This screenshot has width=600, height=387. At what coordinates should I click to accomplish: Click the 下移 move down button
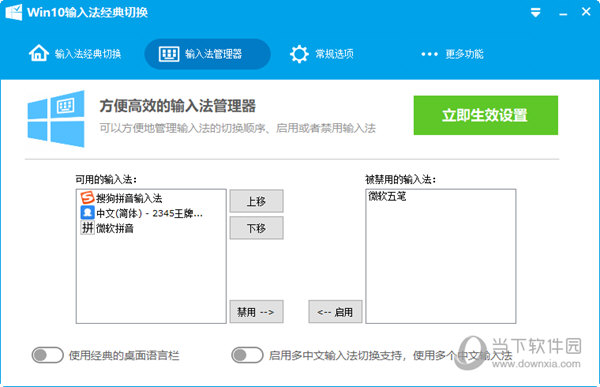[256, 228]
